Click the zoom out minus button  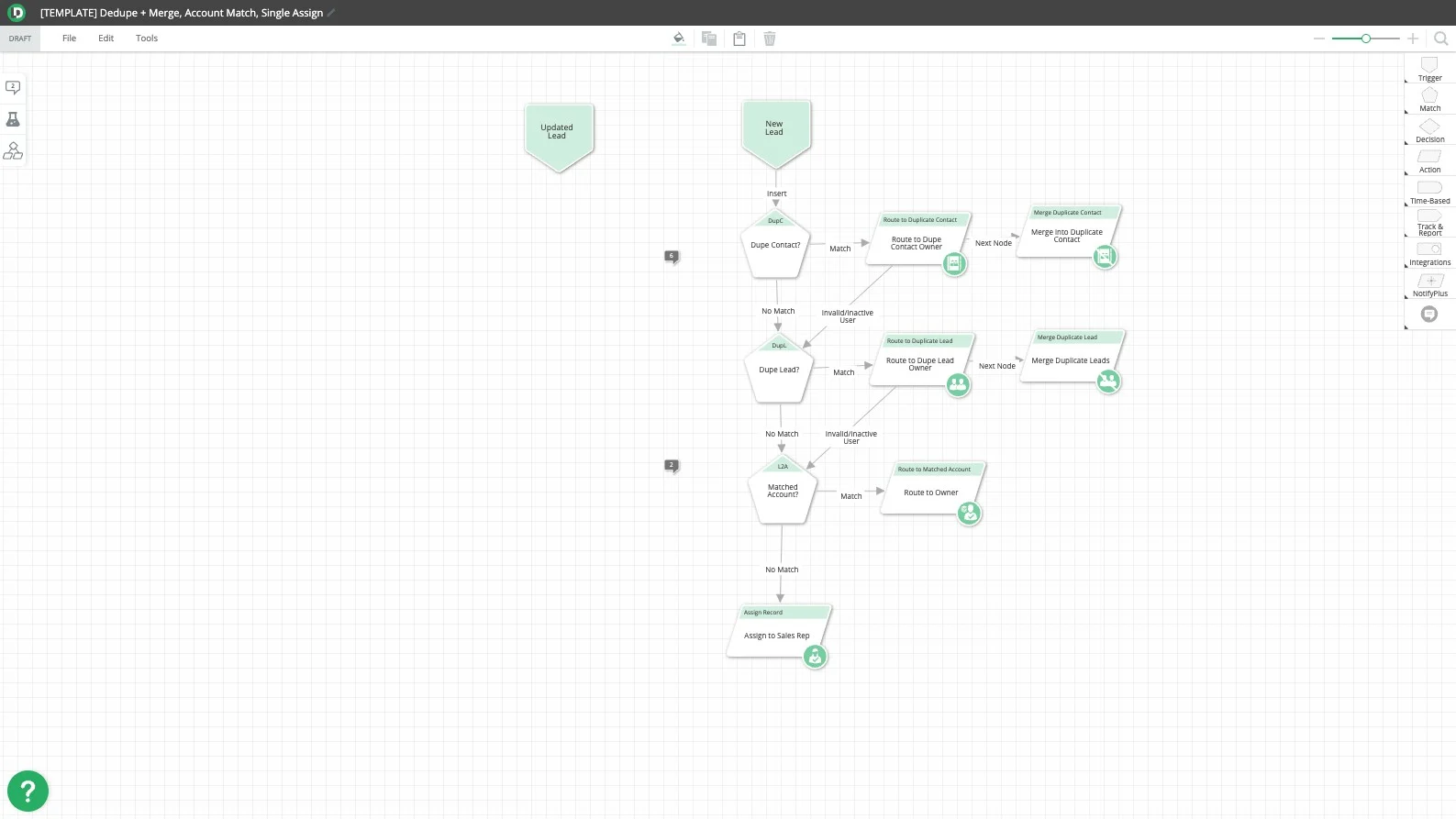point(1319,39)
